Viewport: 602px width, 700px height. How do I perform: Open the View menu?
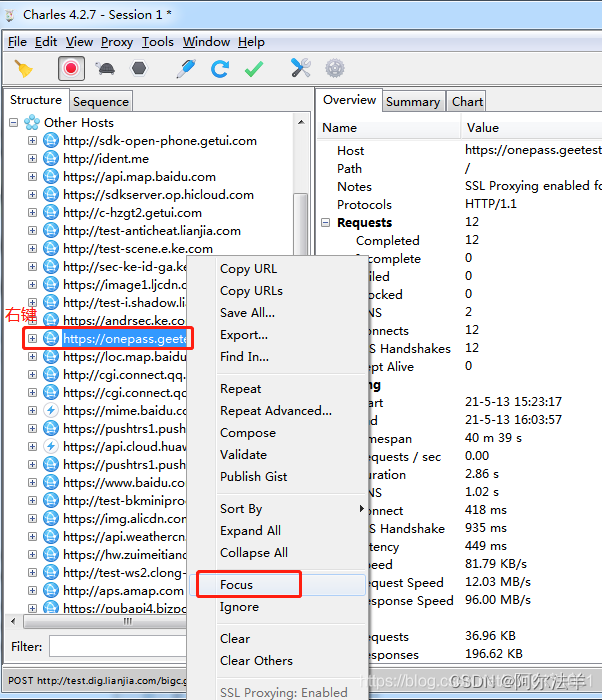79,42
